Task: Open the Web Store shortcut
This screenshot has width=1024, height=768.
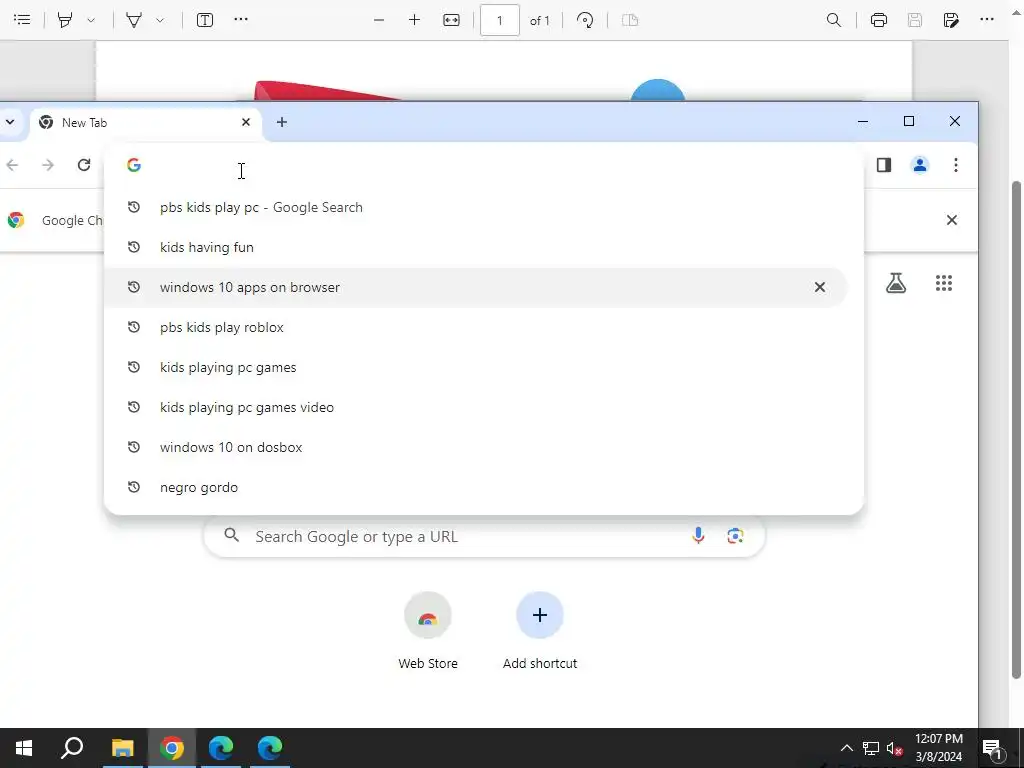Action: [x=428, y=632]
